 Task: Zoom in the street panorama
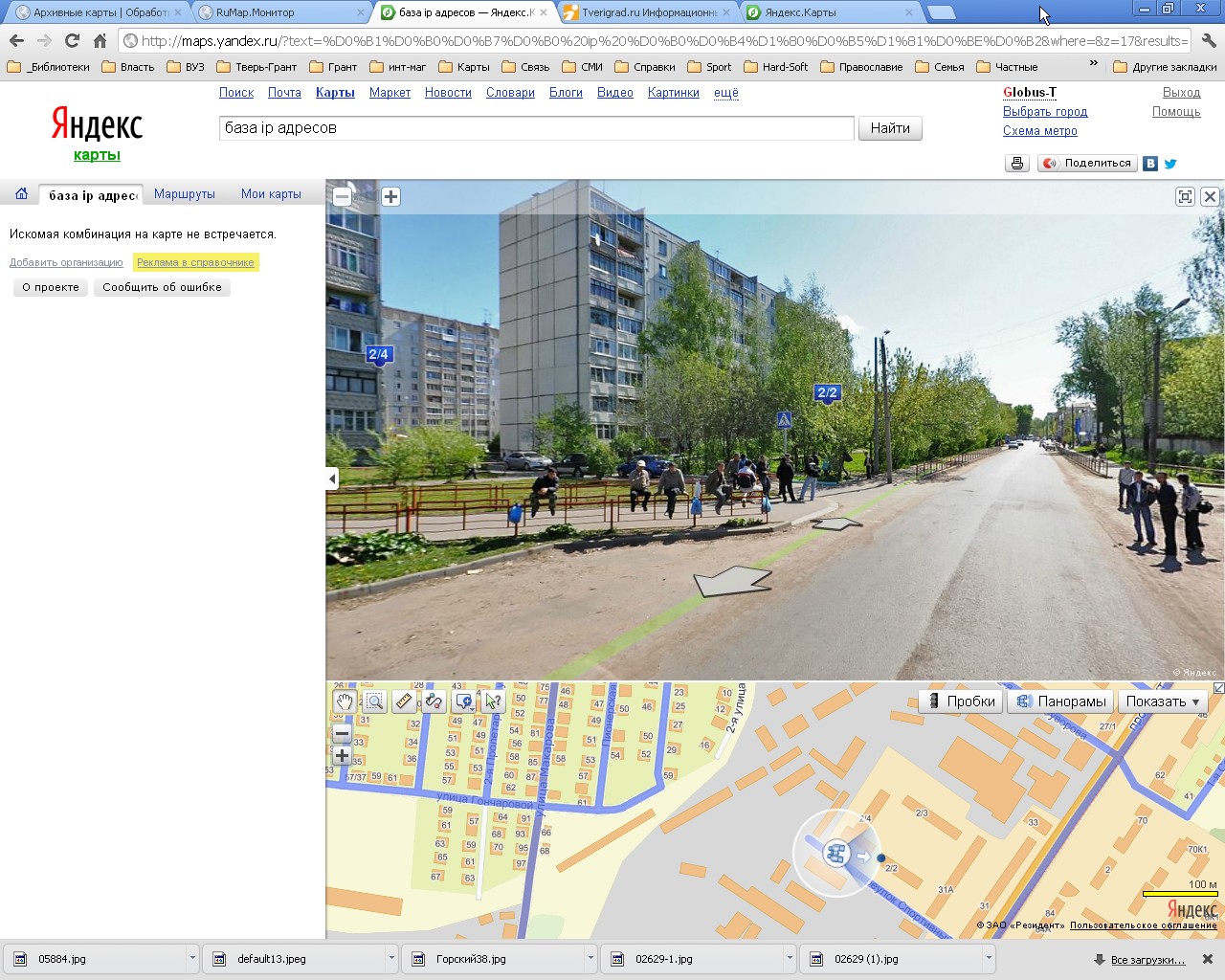390,196
